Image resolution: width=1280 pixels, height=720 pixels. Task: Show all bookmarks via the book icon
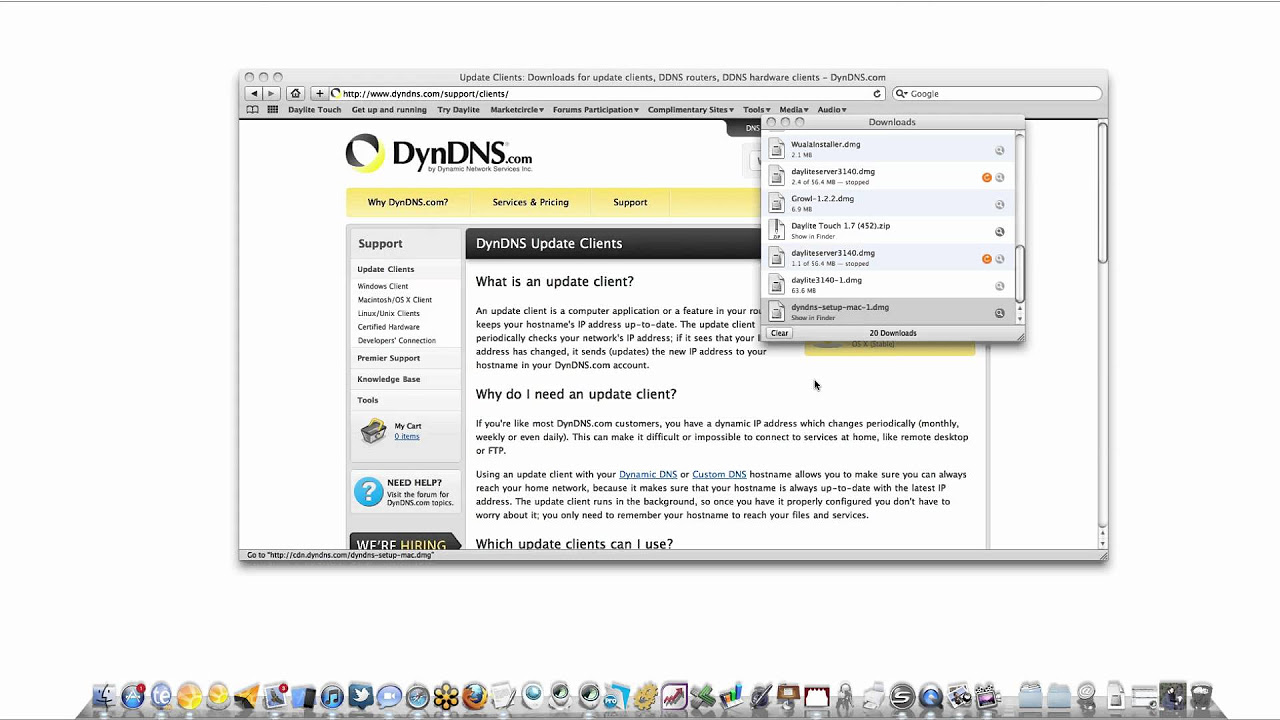(x=253, y=110)
